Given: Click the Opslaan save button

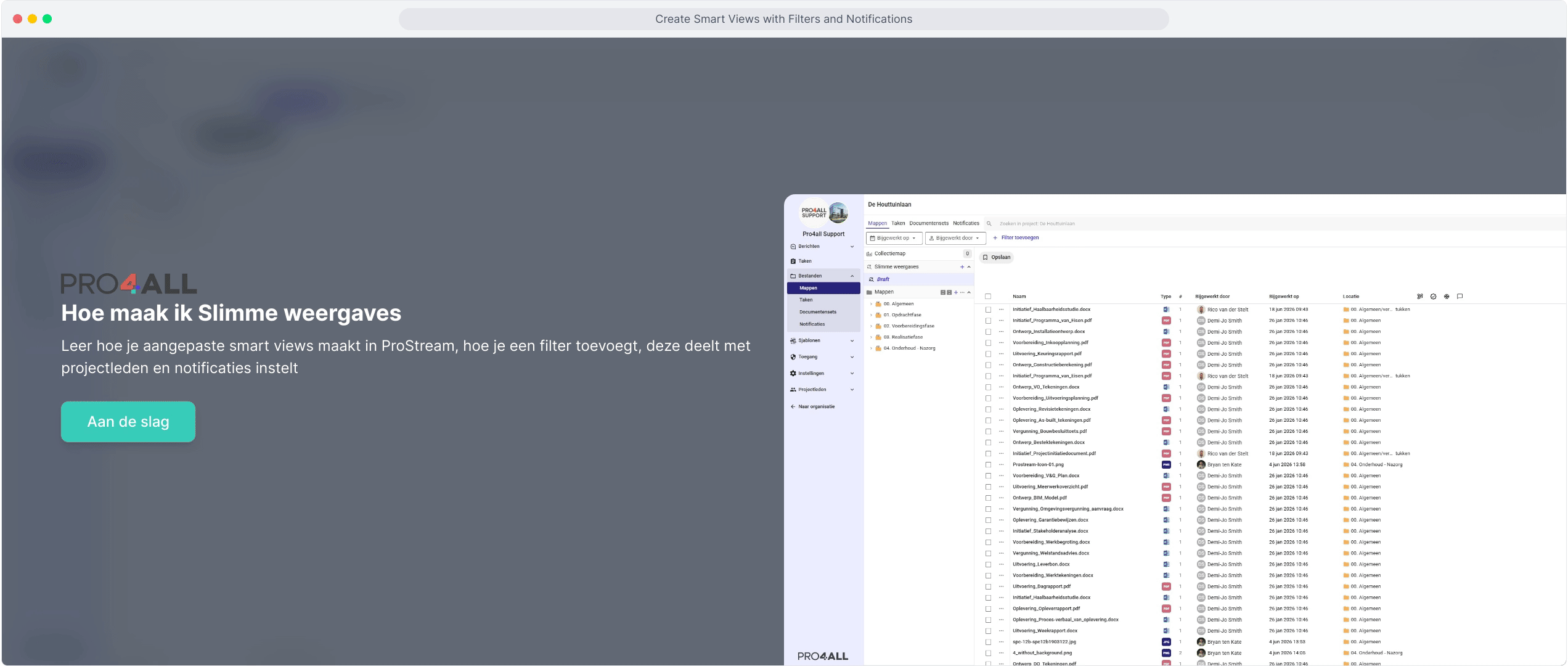Looking at the screenshot, I should pos(997,258).
